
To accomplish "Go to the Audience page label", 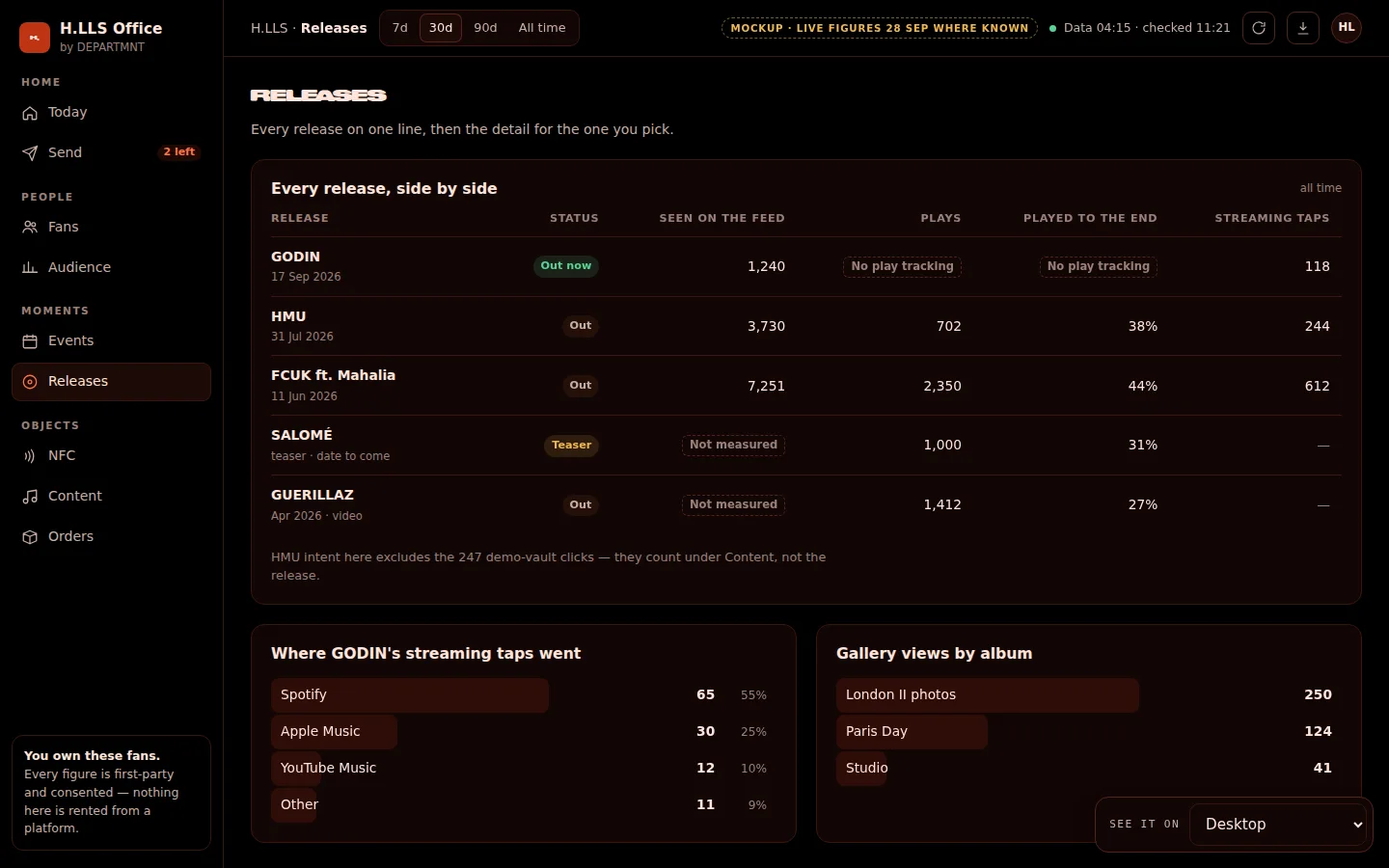I will (79, 268).
